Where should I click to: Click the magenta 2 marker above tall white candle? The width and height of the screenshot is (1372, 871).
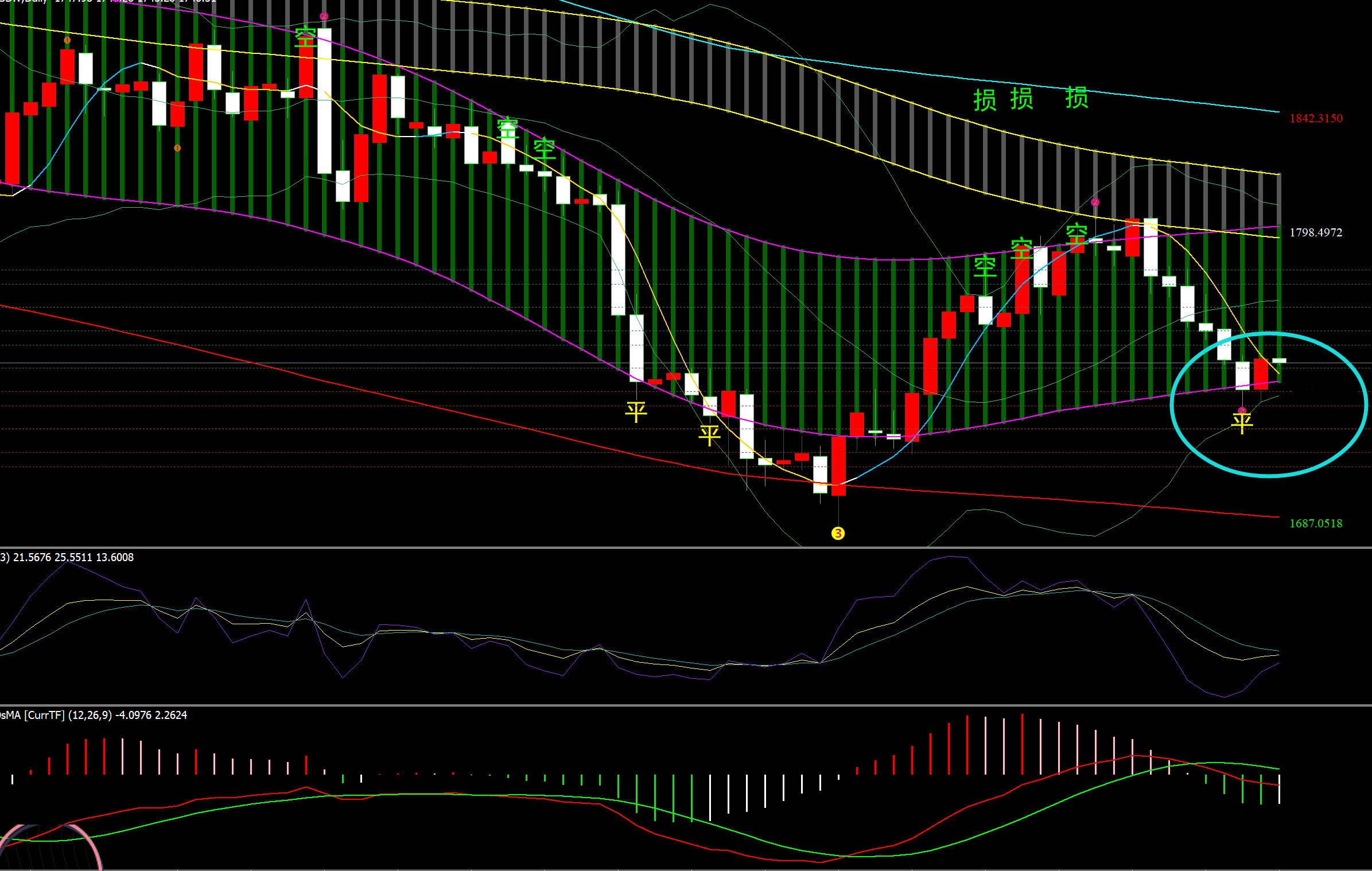tap(324, 16)
